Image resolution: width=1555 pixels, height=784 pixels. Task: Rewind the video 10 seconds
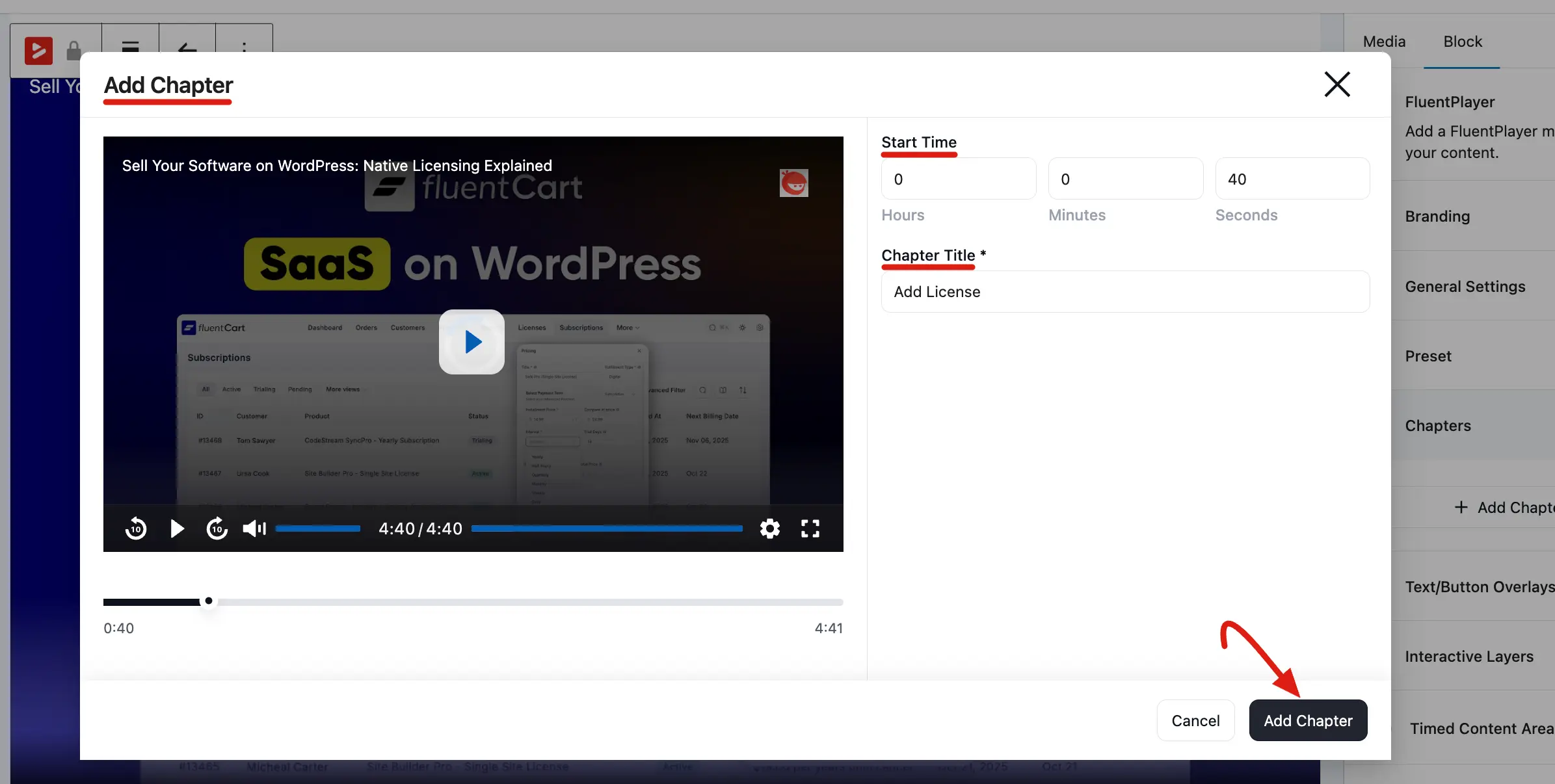(x=136, y=529)
